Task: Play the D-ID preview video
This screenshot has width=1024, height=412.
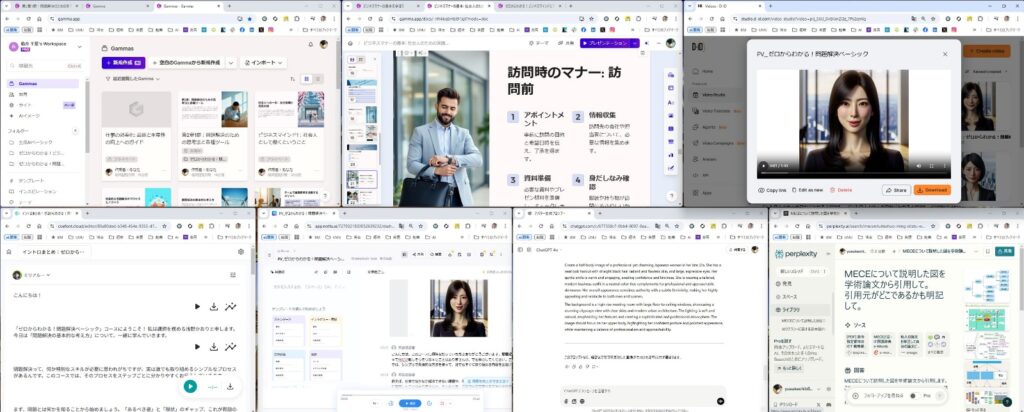Action: [763, 166]
